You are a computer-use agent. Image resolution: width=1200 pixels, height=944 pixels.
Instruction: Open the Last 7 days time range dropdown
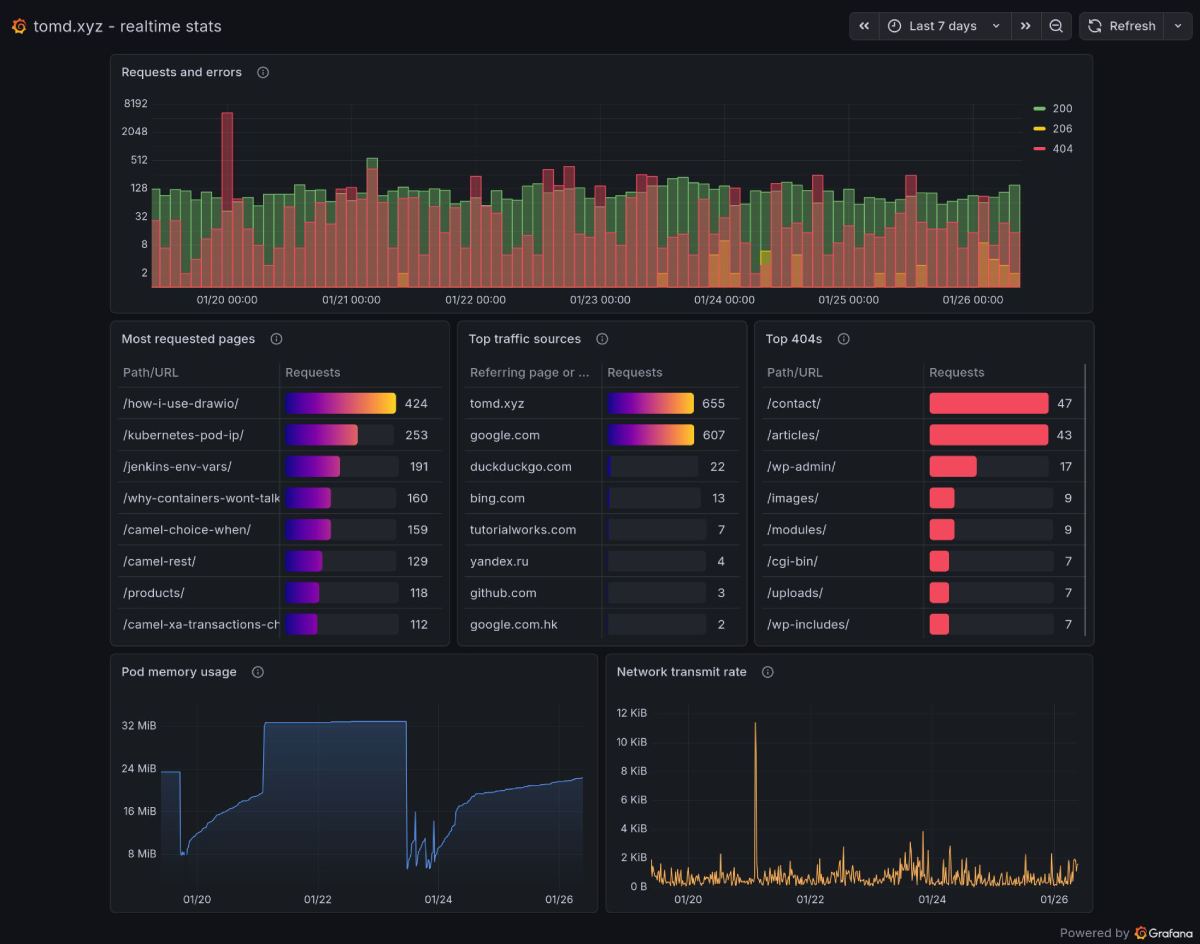pyautogui.click(x=942, y=26)
